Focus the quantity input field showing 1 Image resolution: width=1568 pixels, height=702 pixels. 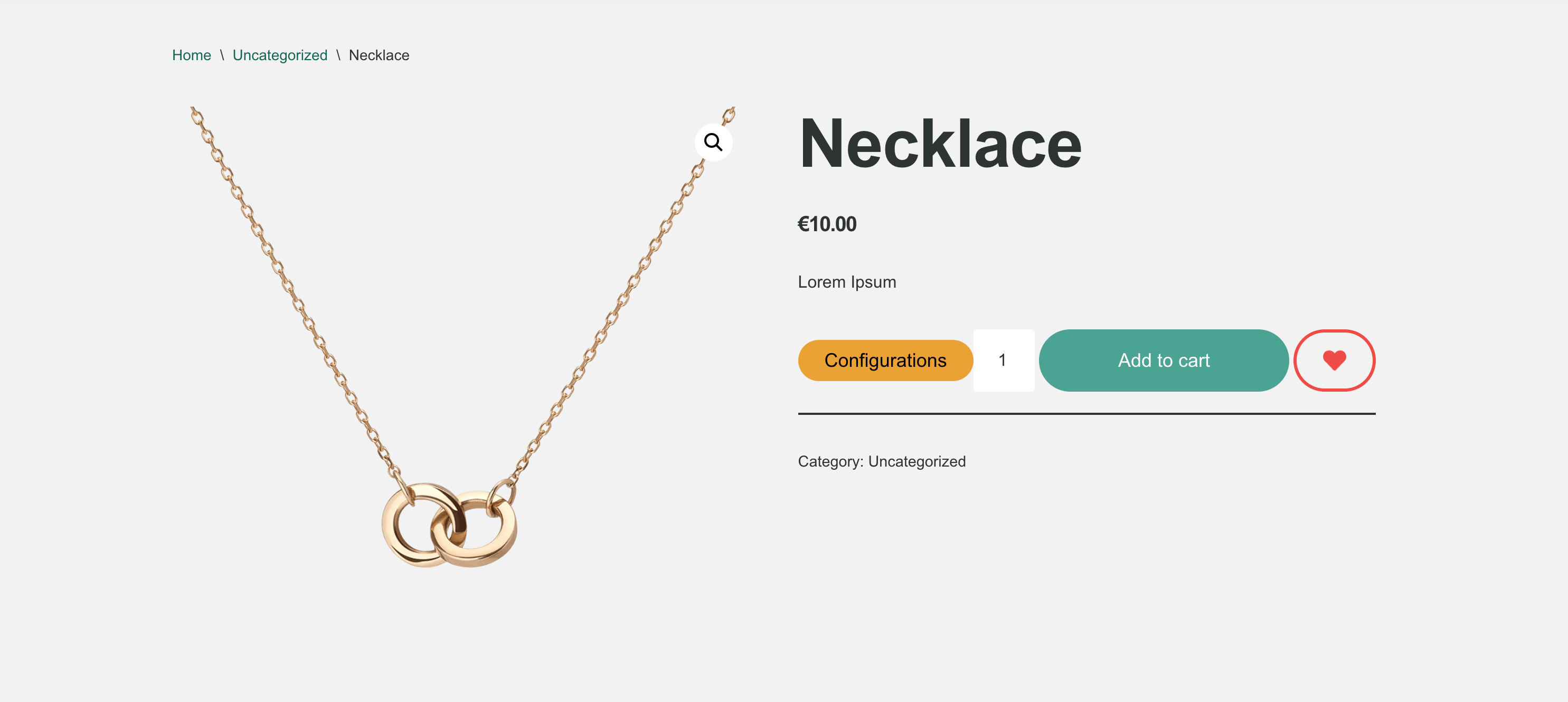(1003, 360)
